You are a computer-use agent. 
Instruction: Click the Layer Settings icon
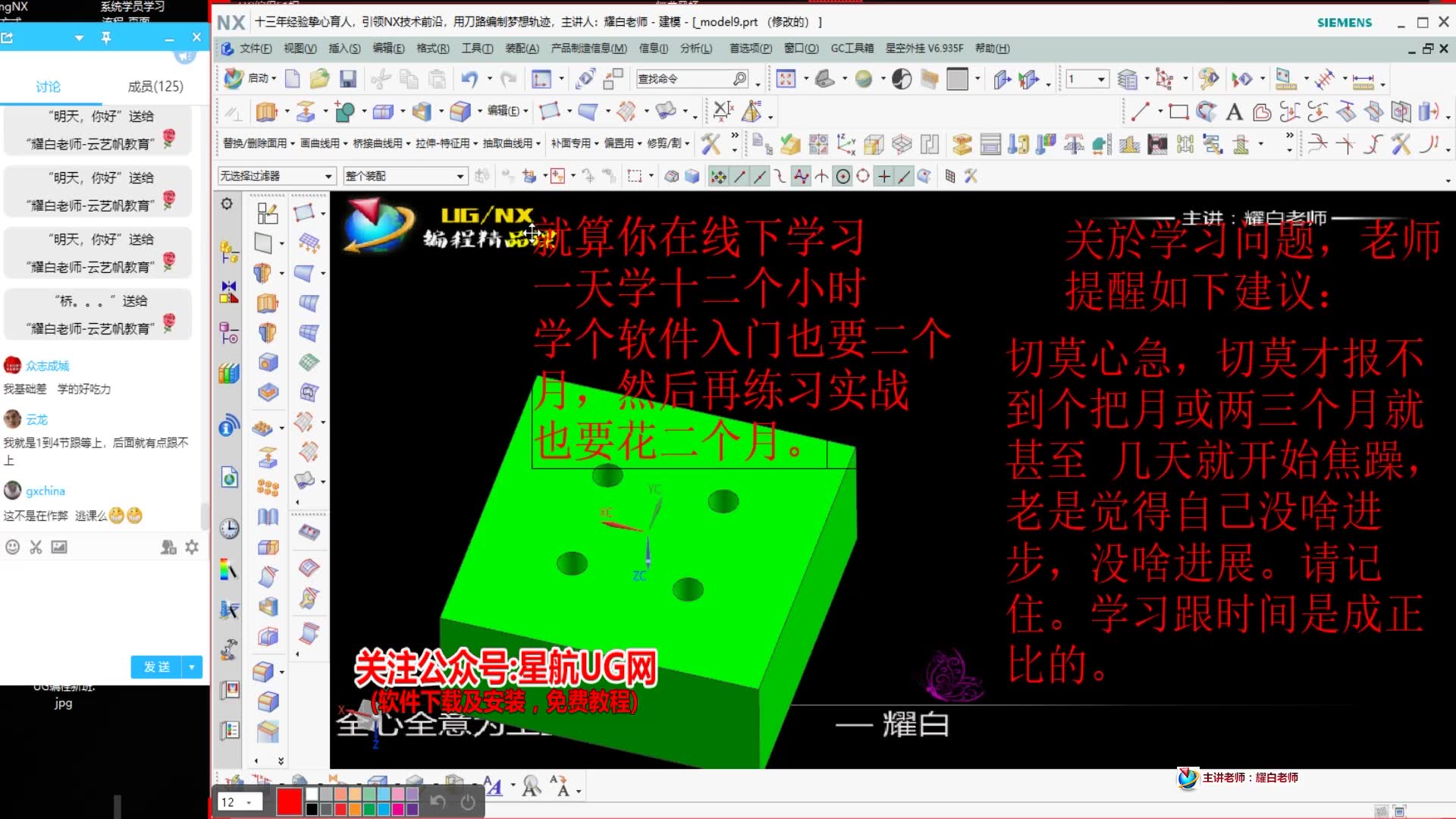pyautogui.click(x=1128, y=79)
